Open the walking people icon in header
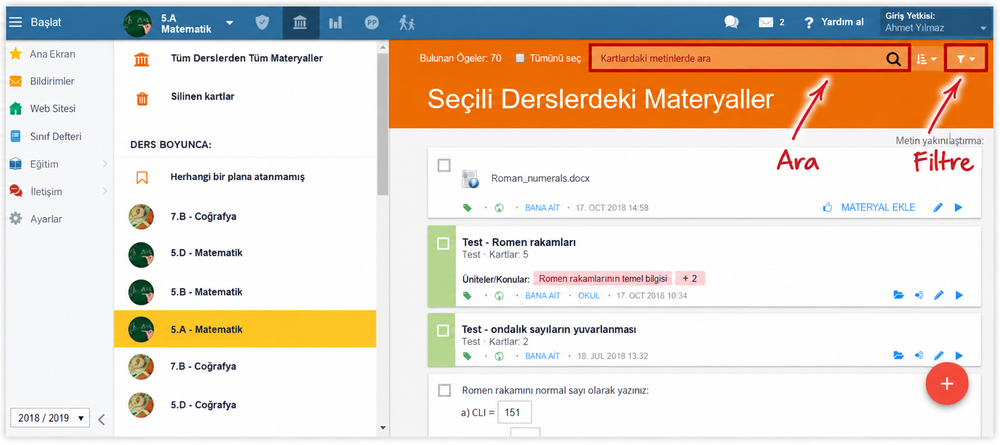This screenshot has width=1000, height=445. coord(407,22)
